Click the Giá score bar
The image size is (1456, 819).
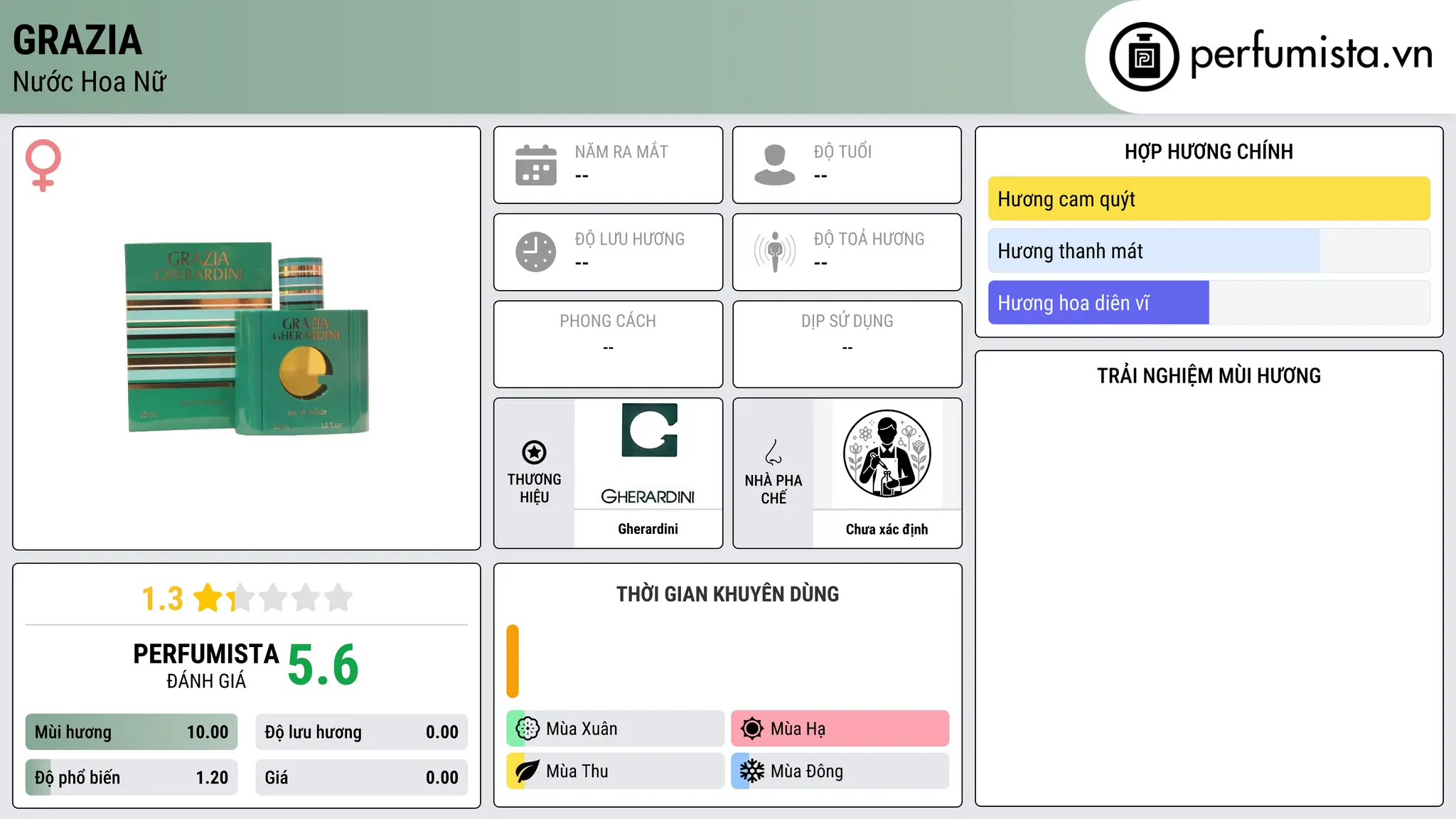[362, 778]
